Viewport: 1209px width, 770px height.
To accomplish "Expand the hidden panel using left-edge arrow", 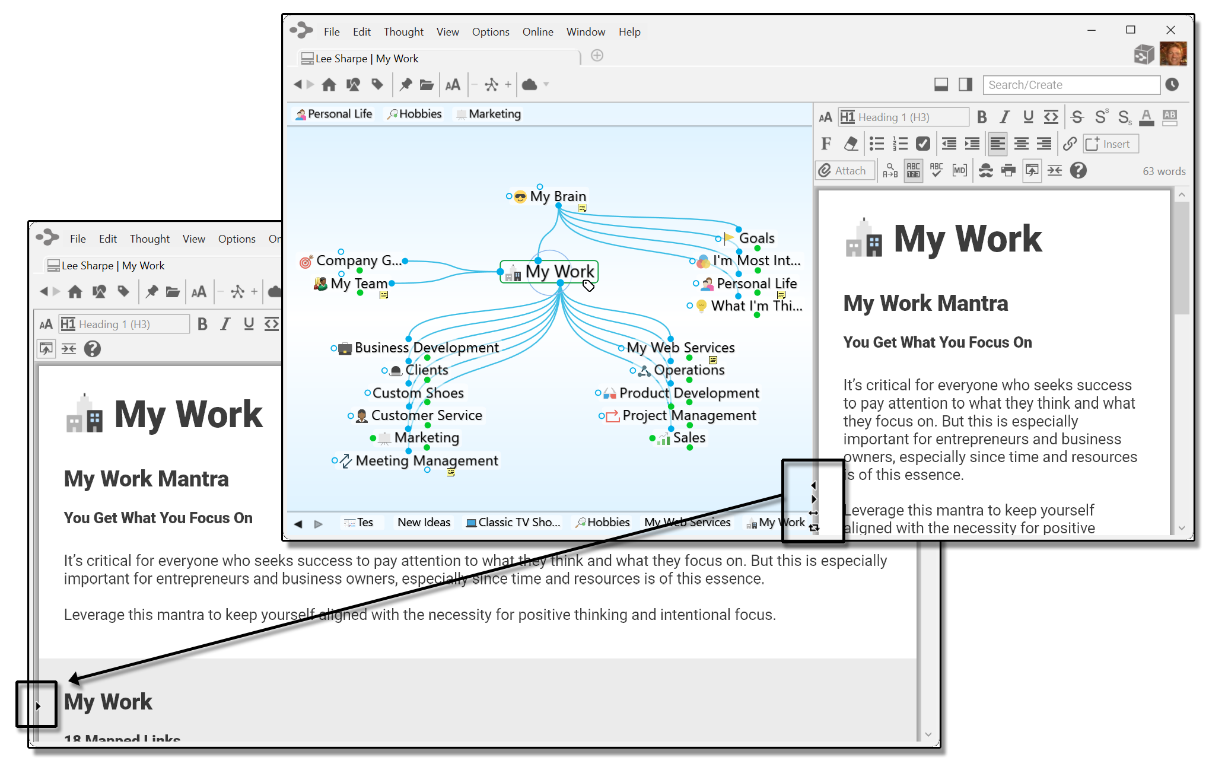I will coord(38,706).
